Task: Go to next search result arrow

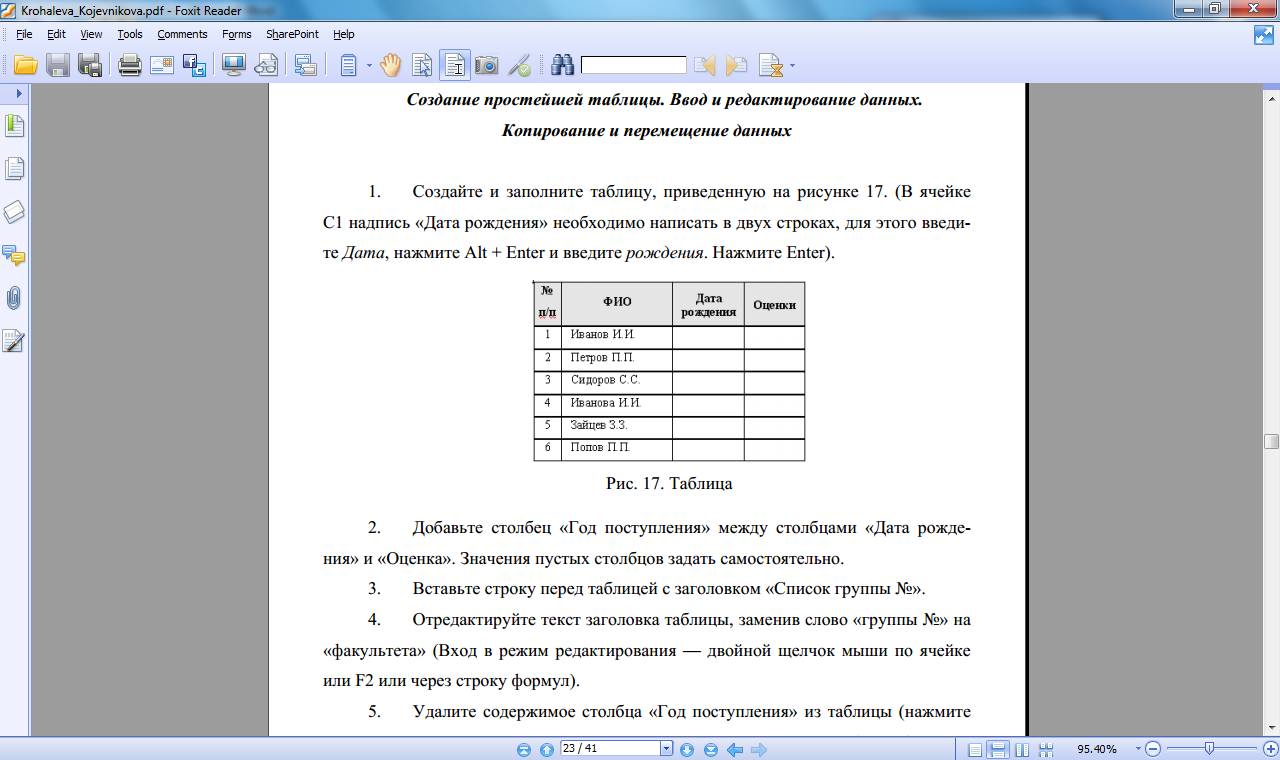Action: click(x=737, y=66)
